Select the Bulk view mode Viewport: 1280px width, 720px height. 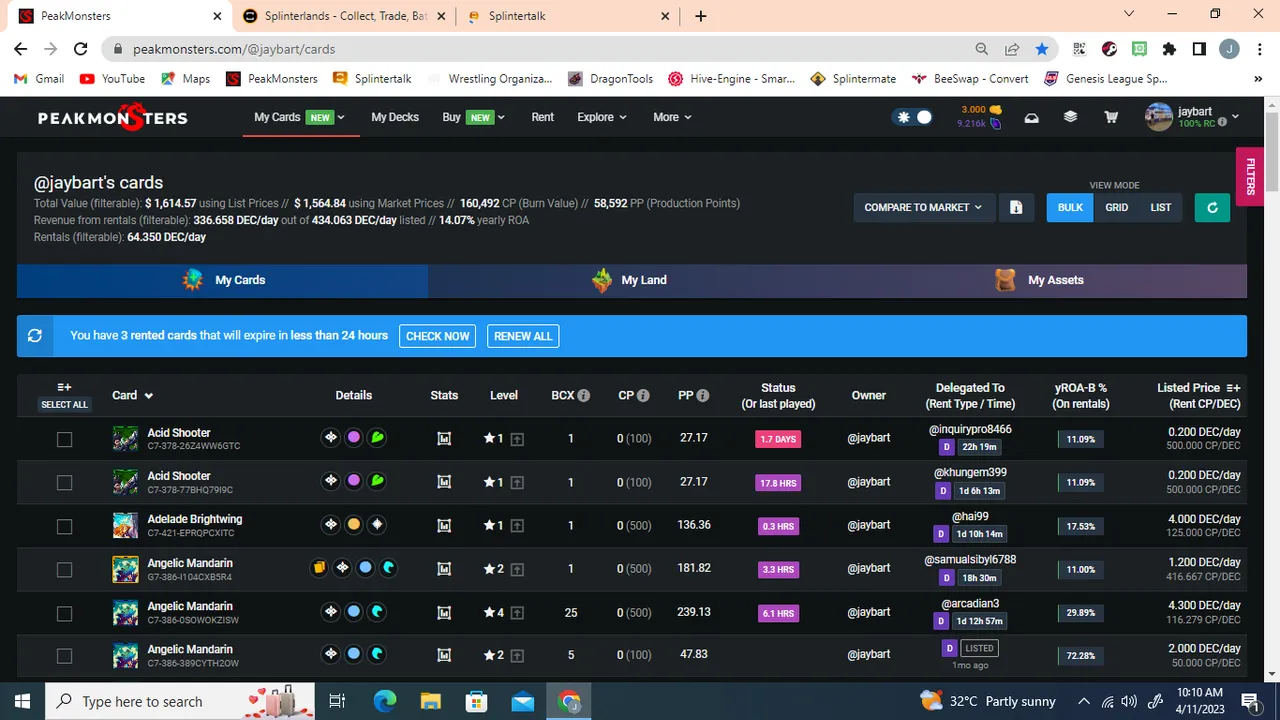(x=1070, y=207)
